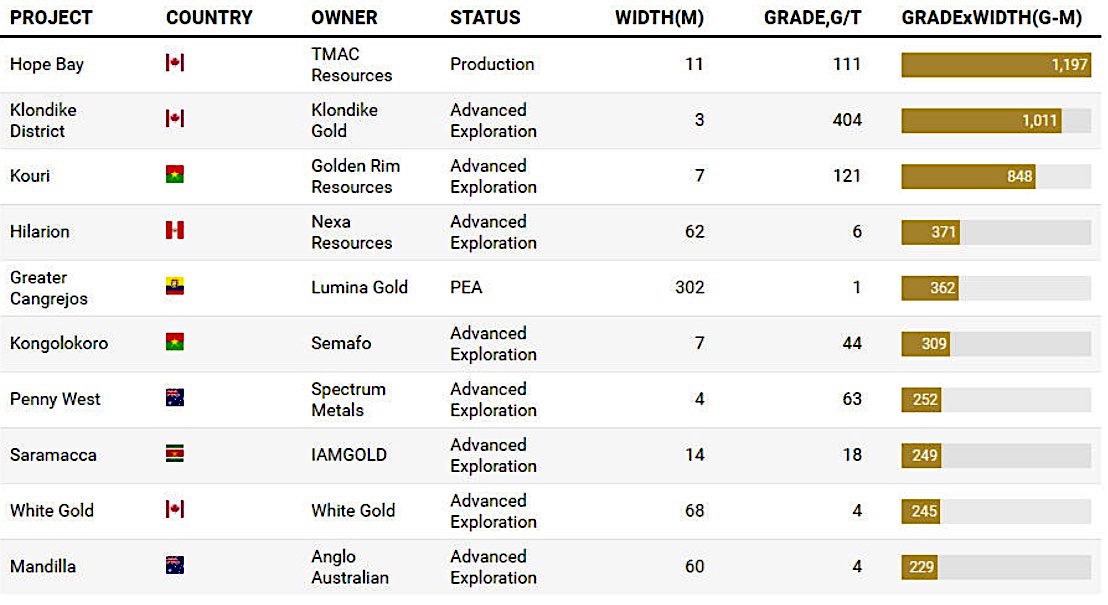Click the PEA status for Greater Cangrejos

pos(466,287)
